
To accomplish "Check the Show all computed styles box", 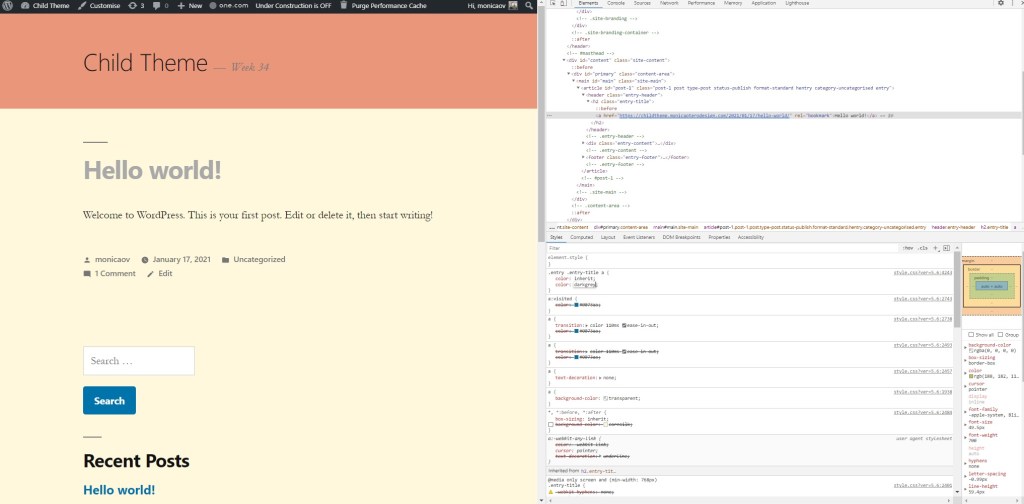I will point(971,334).
